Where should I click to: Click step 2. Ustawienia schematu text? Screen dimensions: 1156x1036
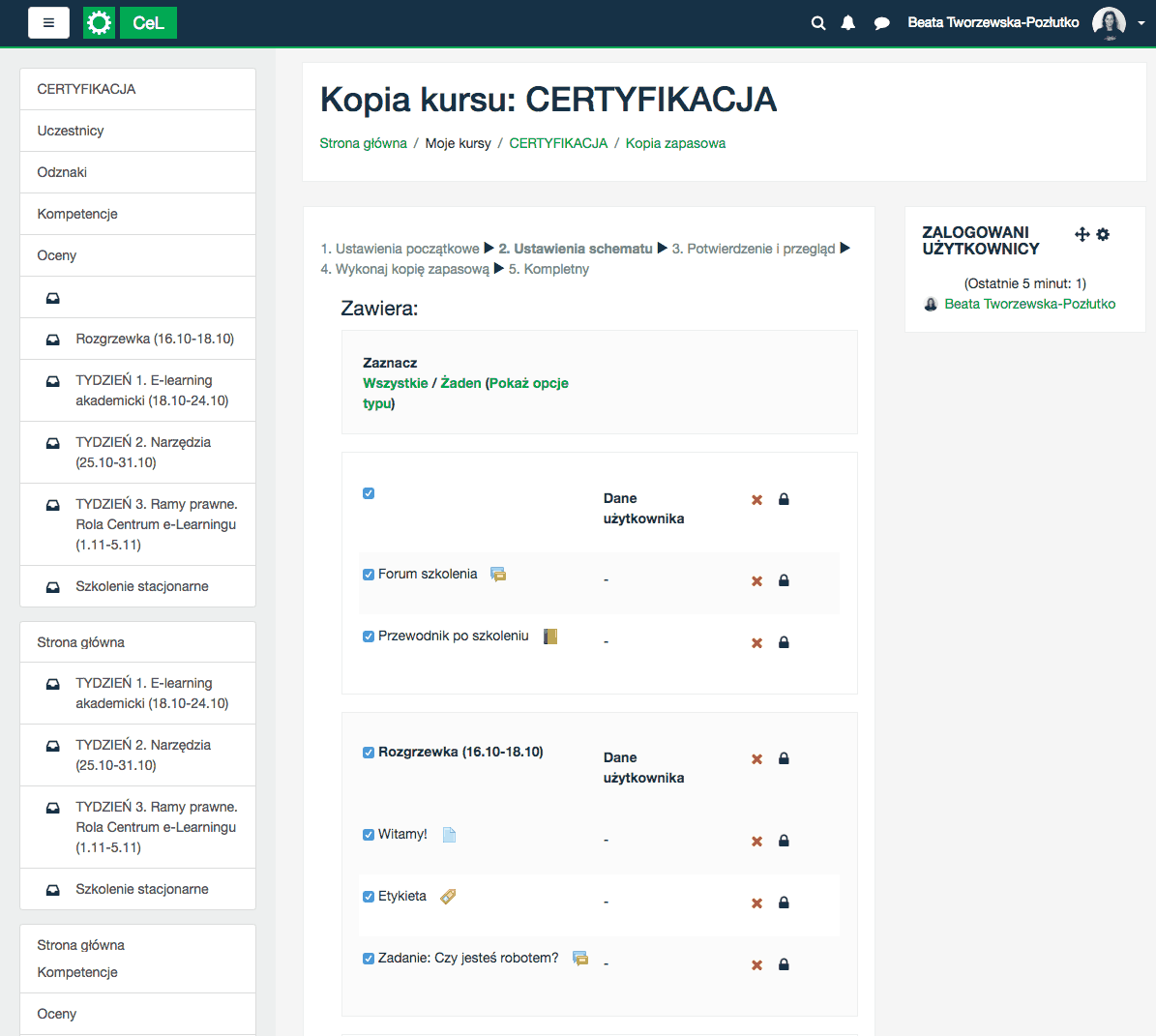tap(575, 249)
